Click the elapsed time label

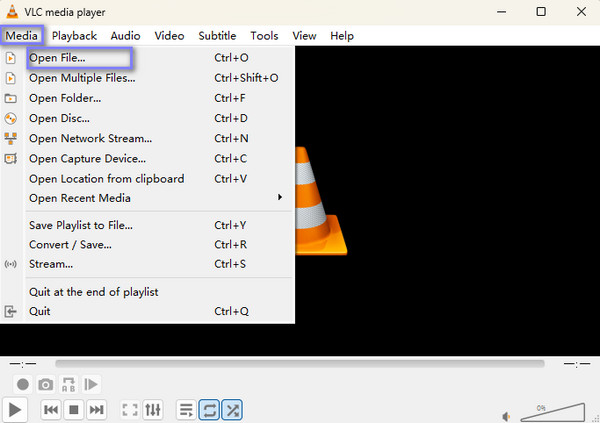pos(23,364)
